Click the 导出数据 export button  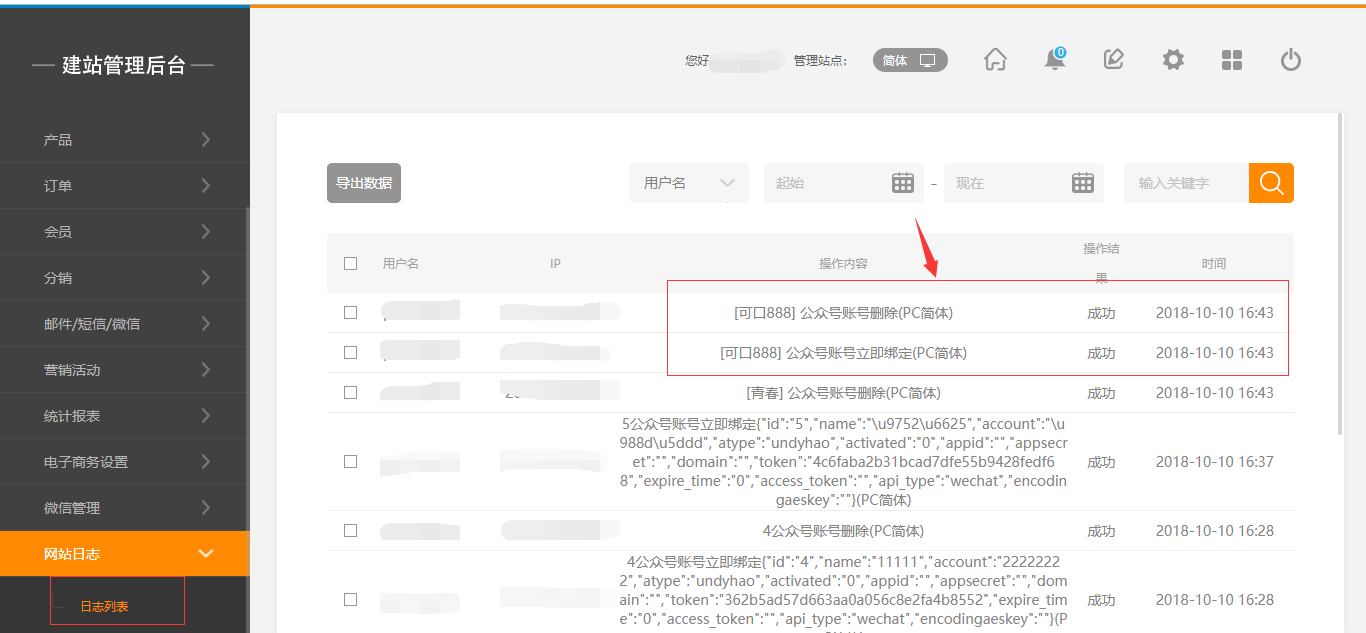(364, 183)
